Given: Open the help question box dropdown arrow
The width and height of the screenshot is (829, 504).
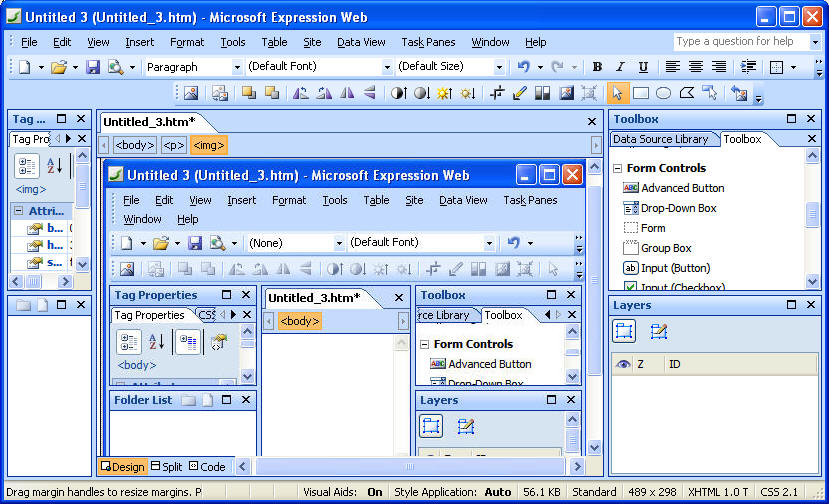Looking at the screenshot, I should 815,41.
